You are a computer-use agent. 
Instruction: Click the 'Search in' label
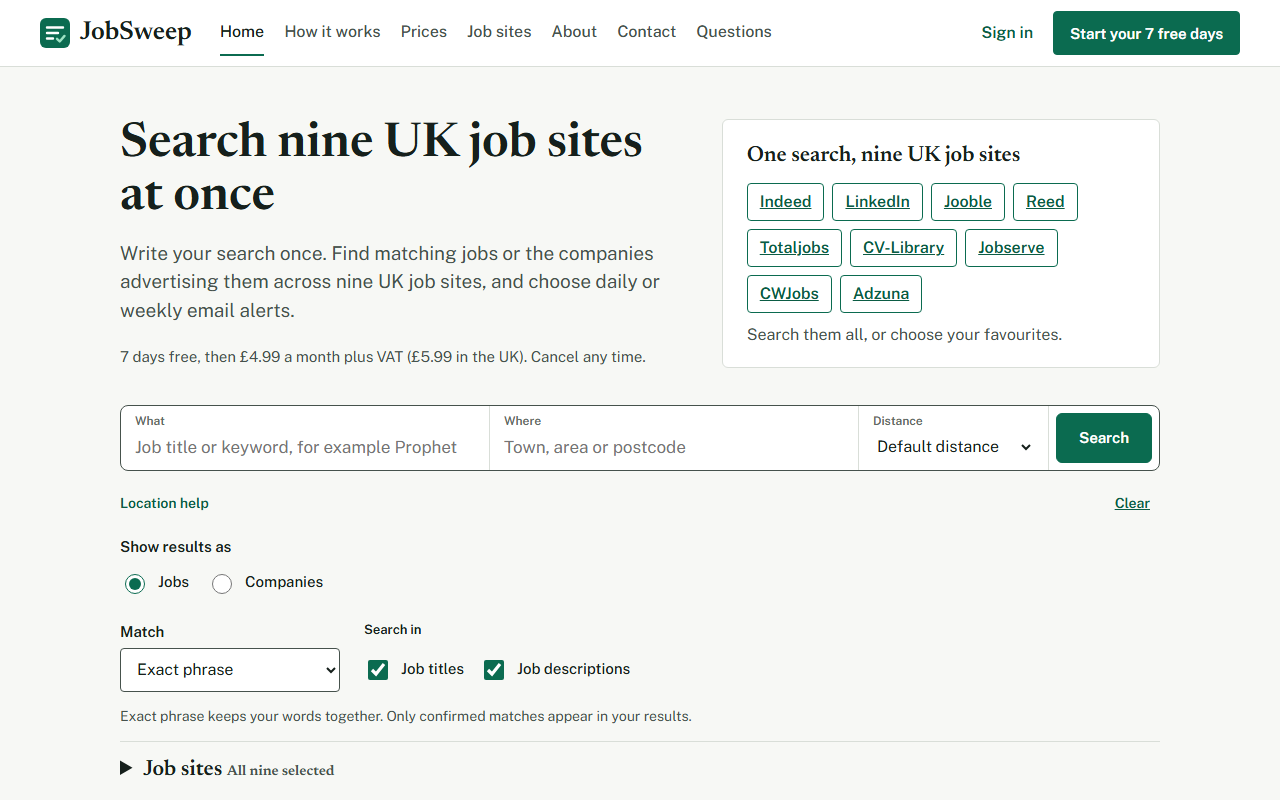pyautogui.click(x=393, y=629)
